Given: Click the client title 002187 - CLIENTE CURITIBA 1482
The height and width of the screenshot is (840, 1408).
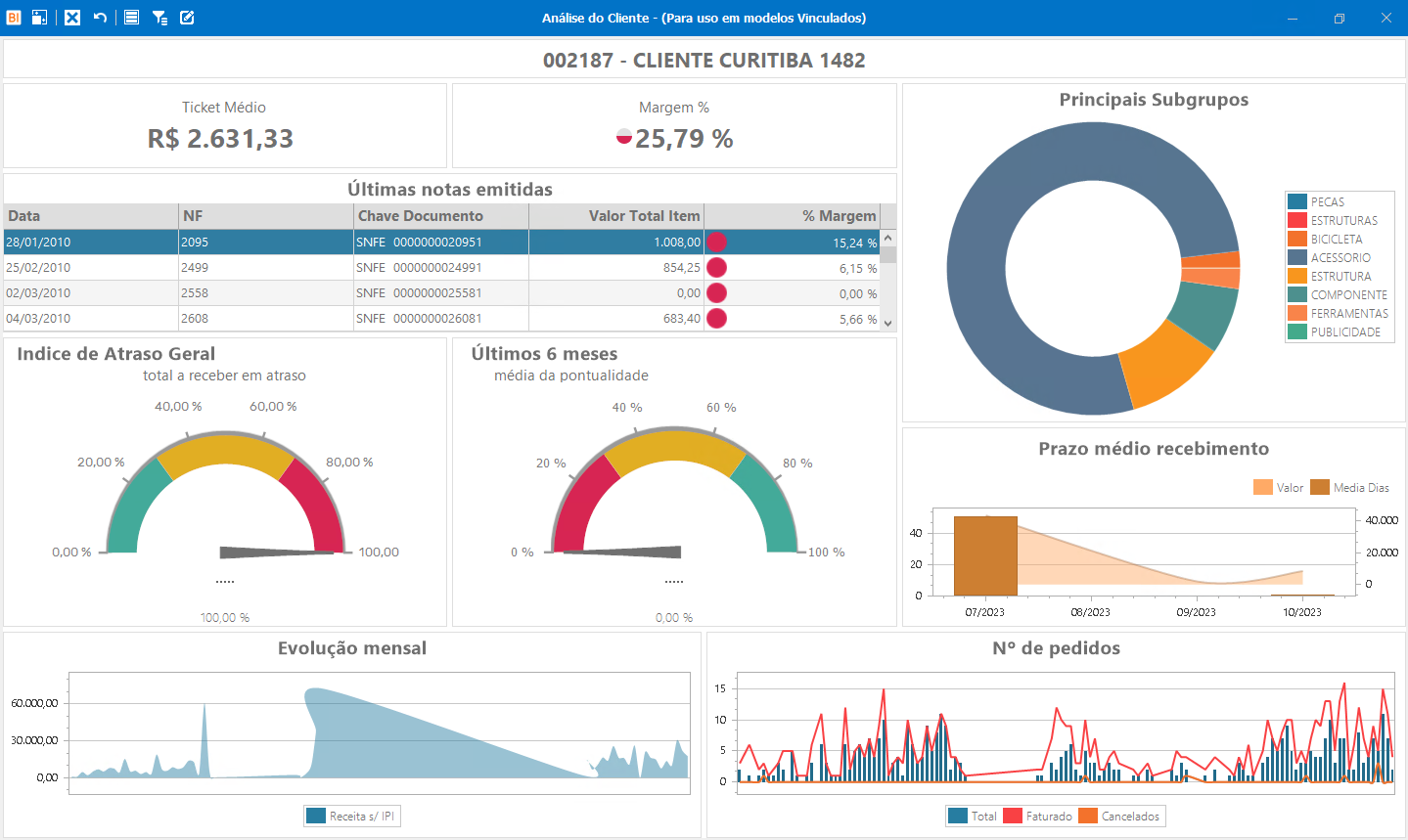Looking at the screenshot, I should coord(704,60).
